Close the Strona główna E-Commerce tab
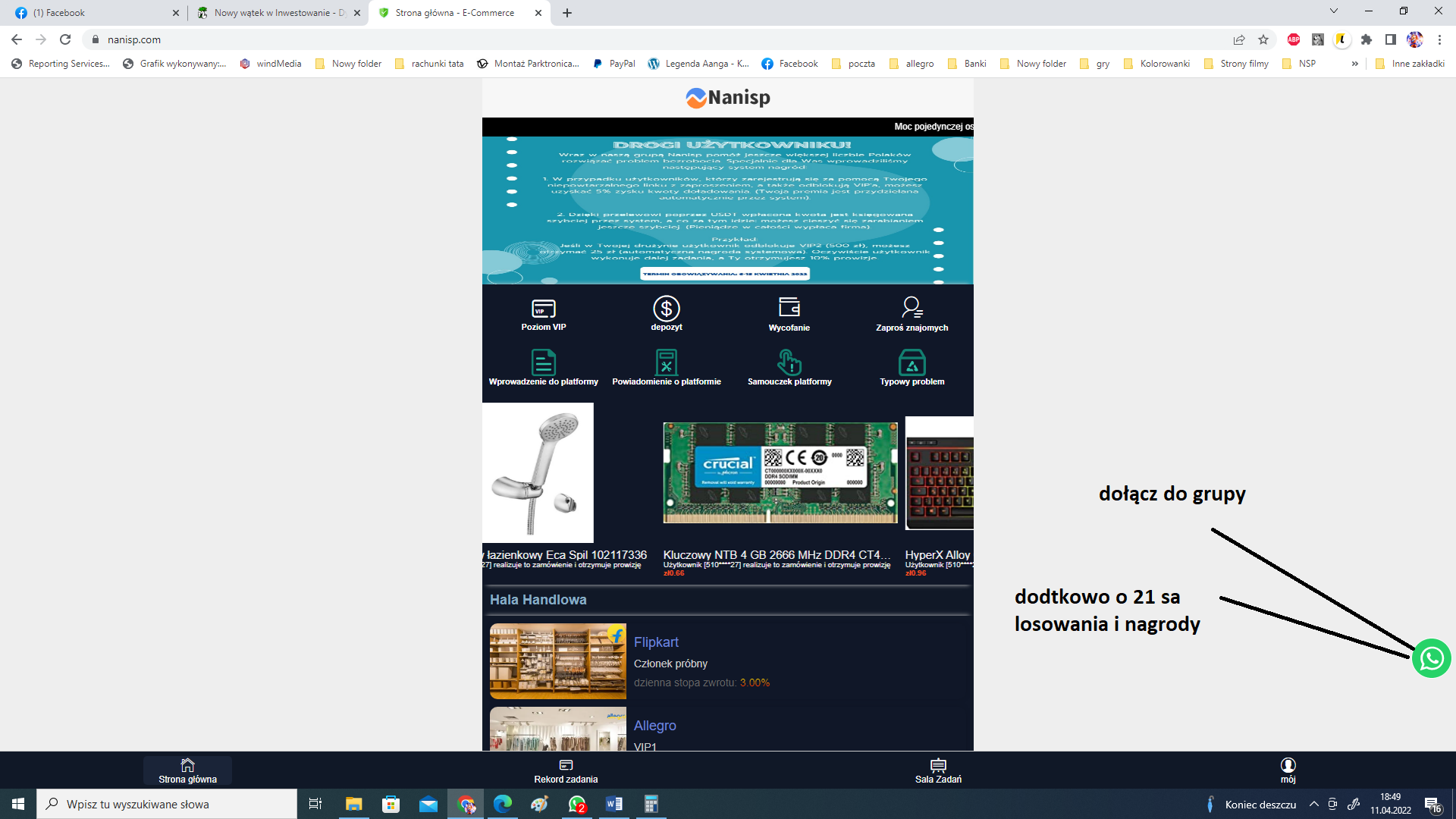 pos(538,13)
